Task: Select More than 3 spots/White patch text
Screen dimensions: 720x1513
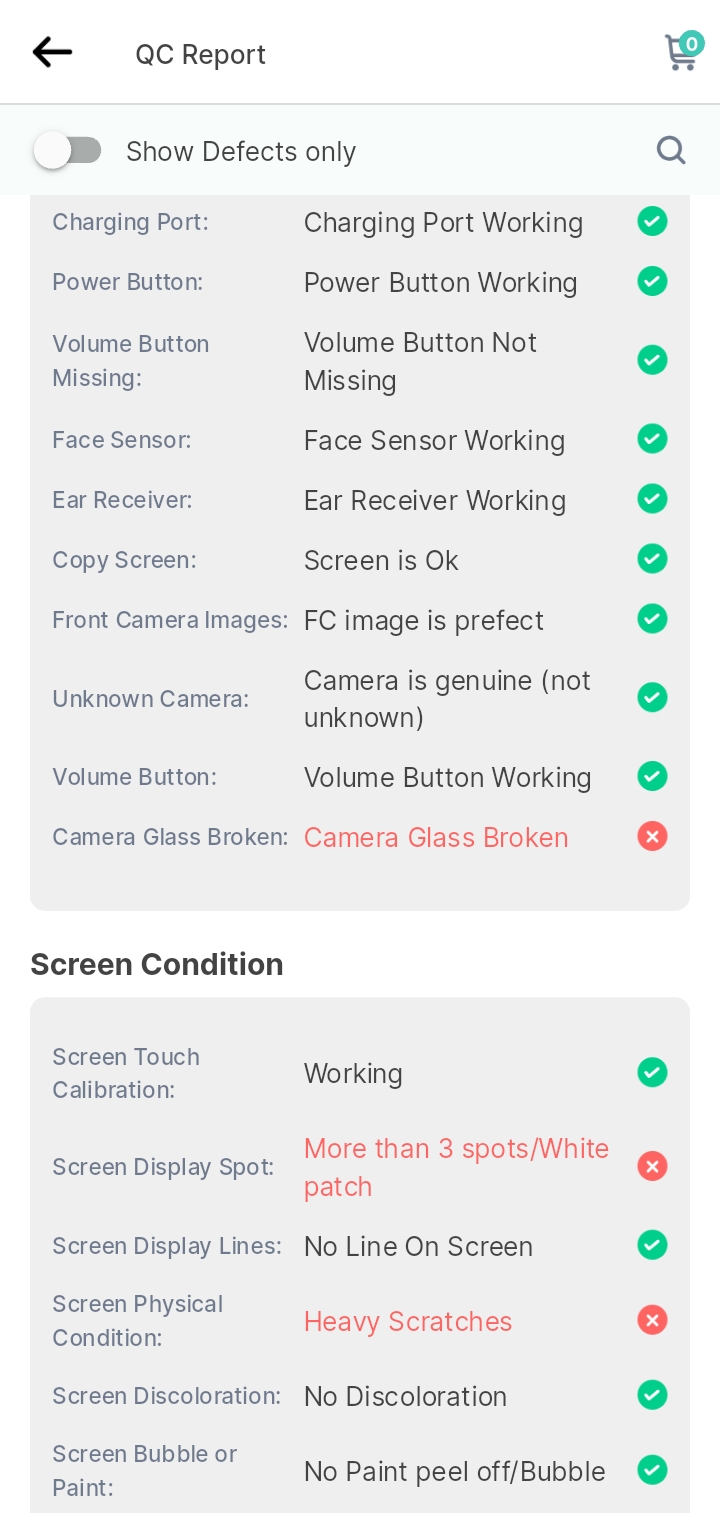Action: point(456,1167)
